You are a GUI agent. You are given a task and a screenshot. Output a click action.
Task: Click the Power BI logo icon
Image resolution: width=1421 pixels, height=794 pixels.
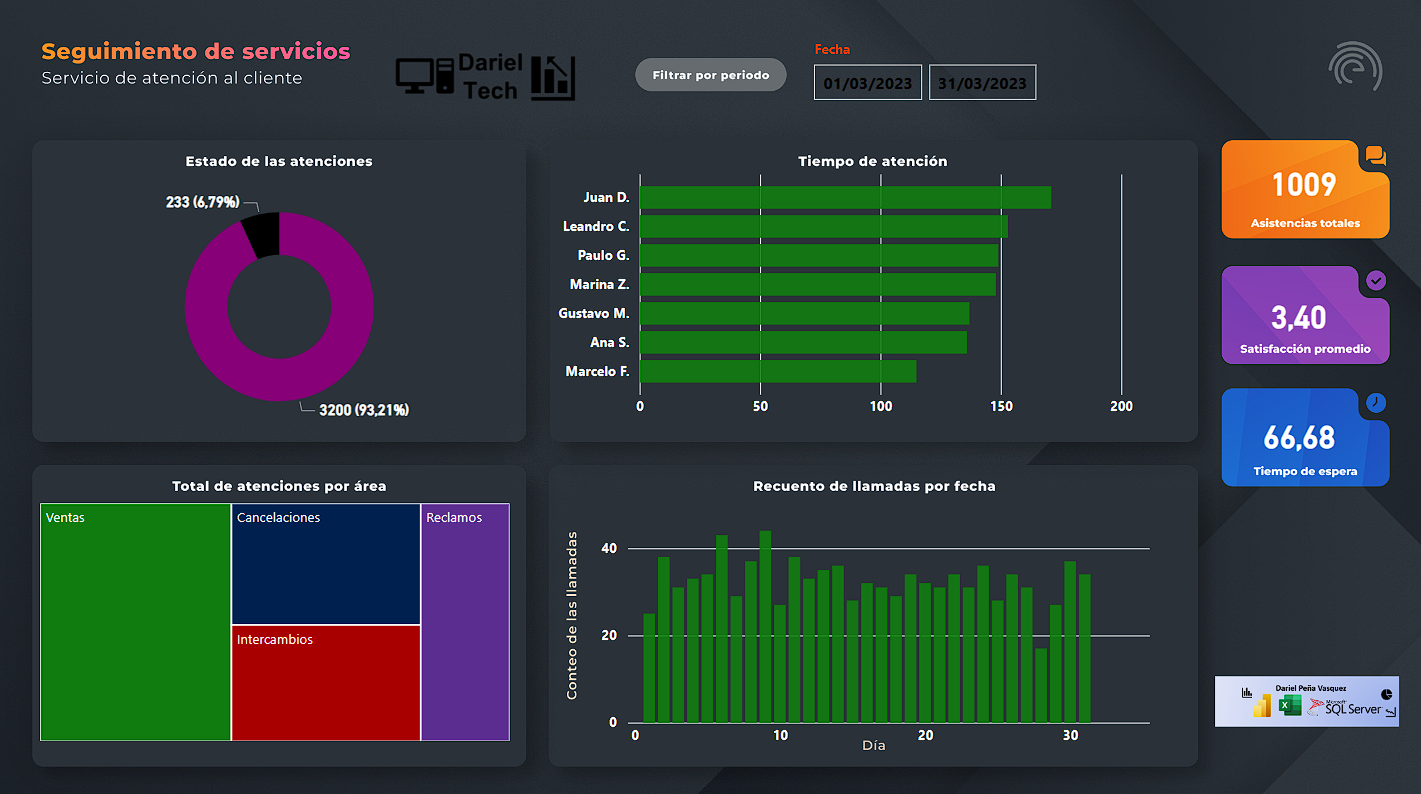click(x=1263, y=706)
